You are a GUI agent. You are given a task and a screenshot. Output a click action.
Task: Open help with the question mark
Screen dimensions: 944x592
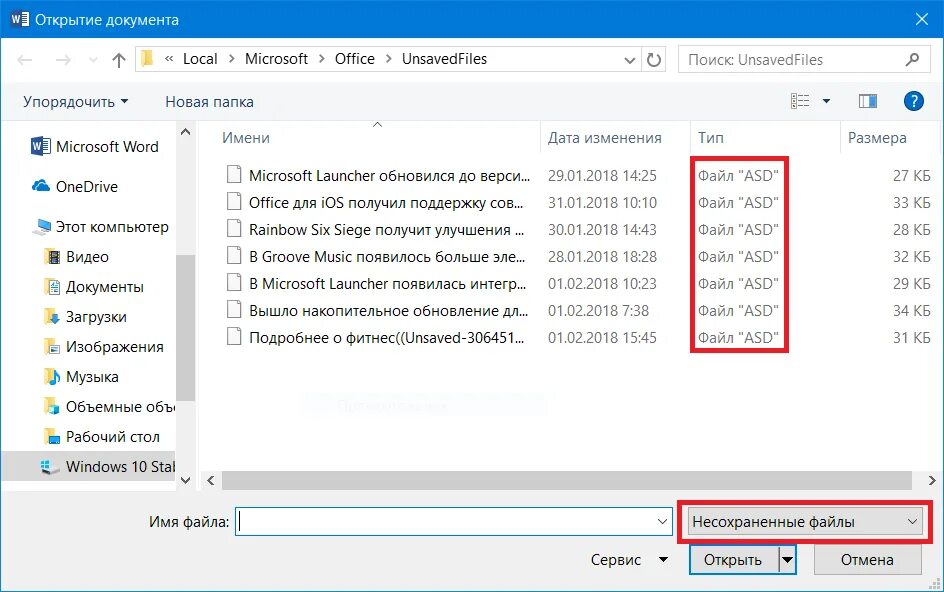[x=913, y=101]
